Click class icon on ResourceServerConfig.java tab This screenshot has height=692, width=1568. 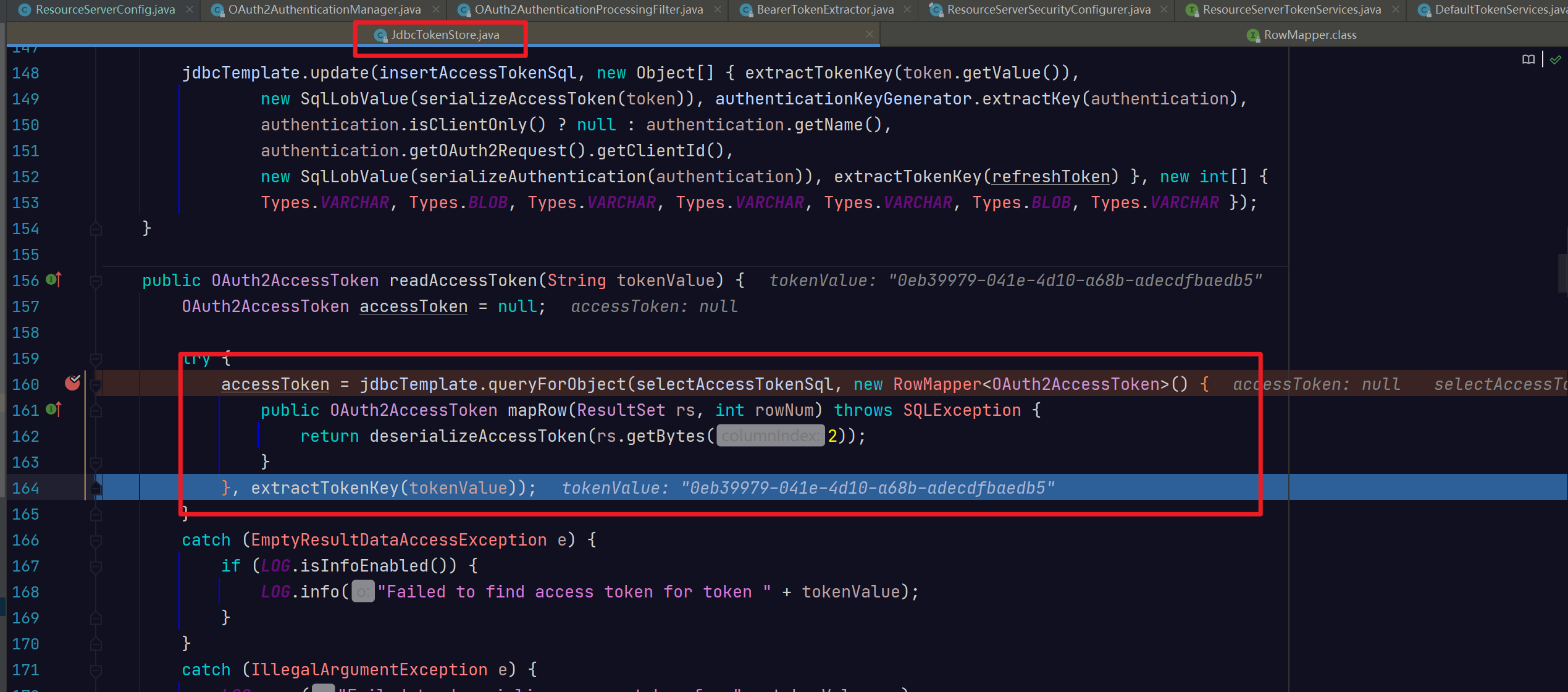tap(25, 10)
